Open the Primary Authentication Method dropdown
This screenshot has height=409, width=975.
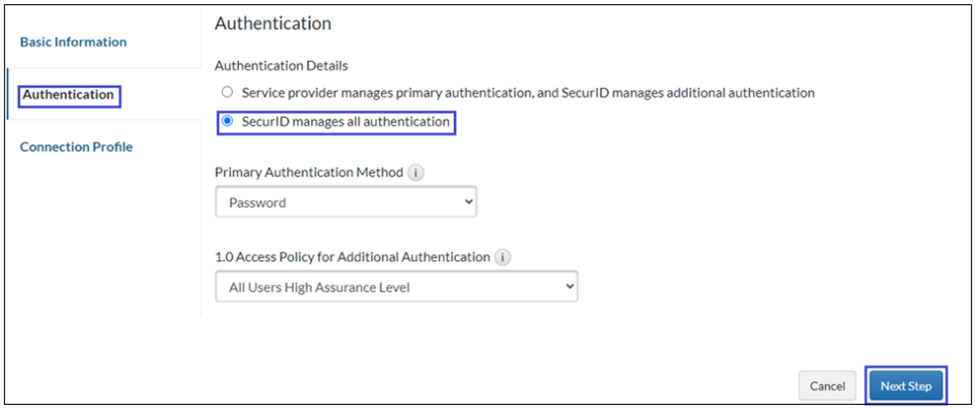pyautogui.click(x=345, y=202)
